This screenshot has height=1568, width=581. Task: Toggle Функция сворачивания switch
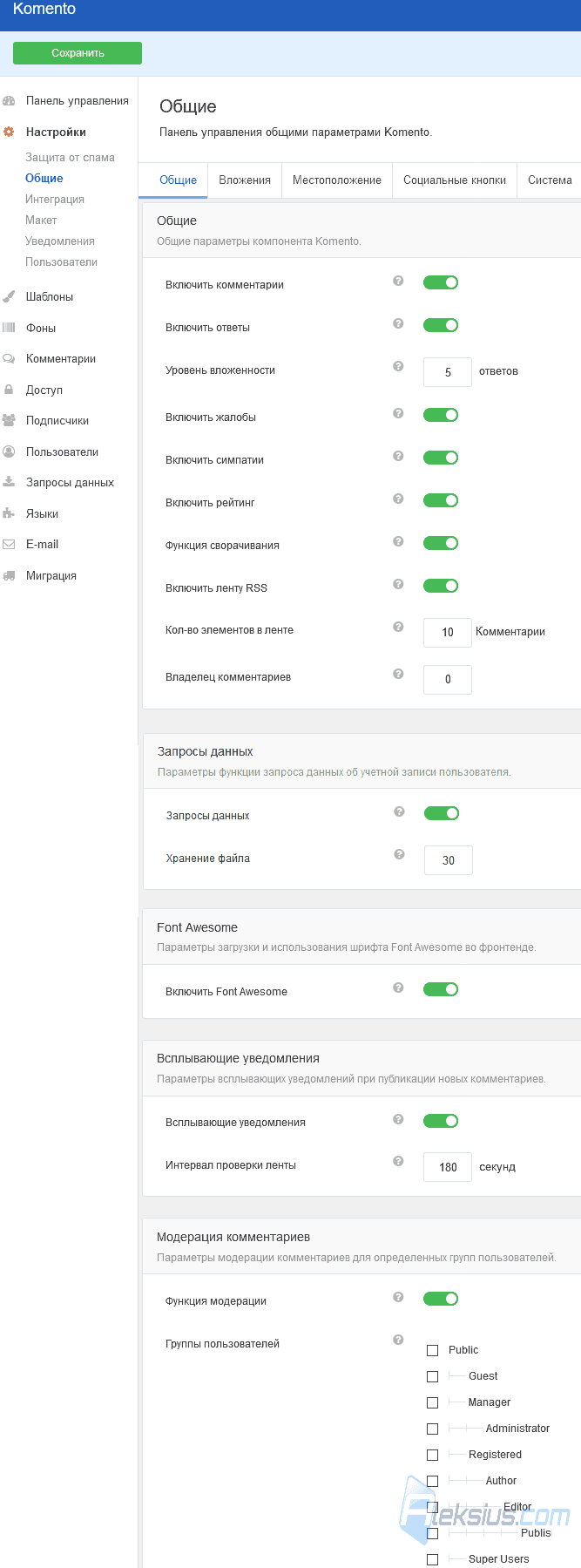[441, 543]
